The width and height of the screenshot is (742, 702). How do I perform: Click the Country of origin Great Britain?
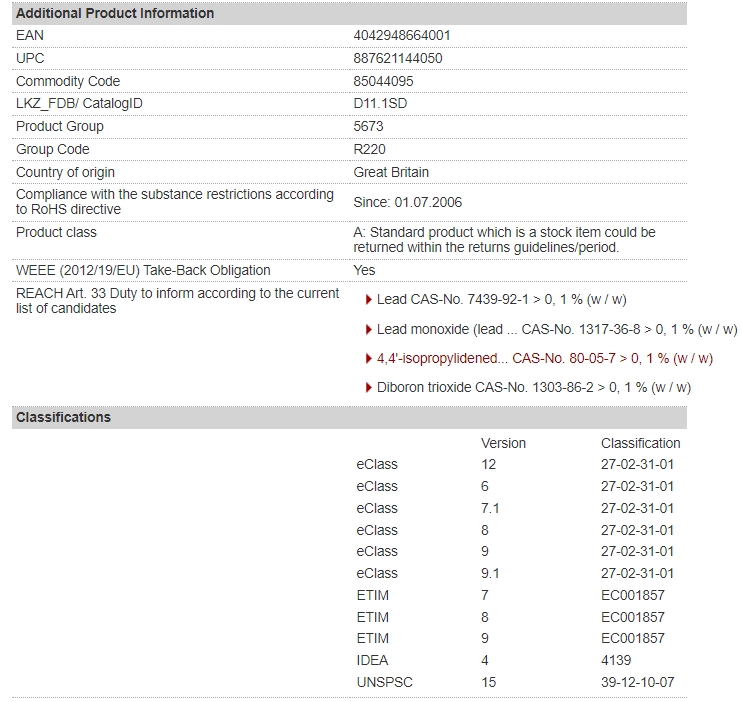391,172
